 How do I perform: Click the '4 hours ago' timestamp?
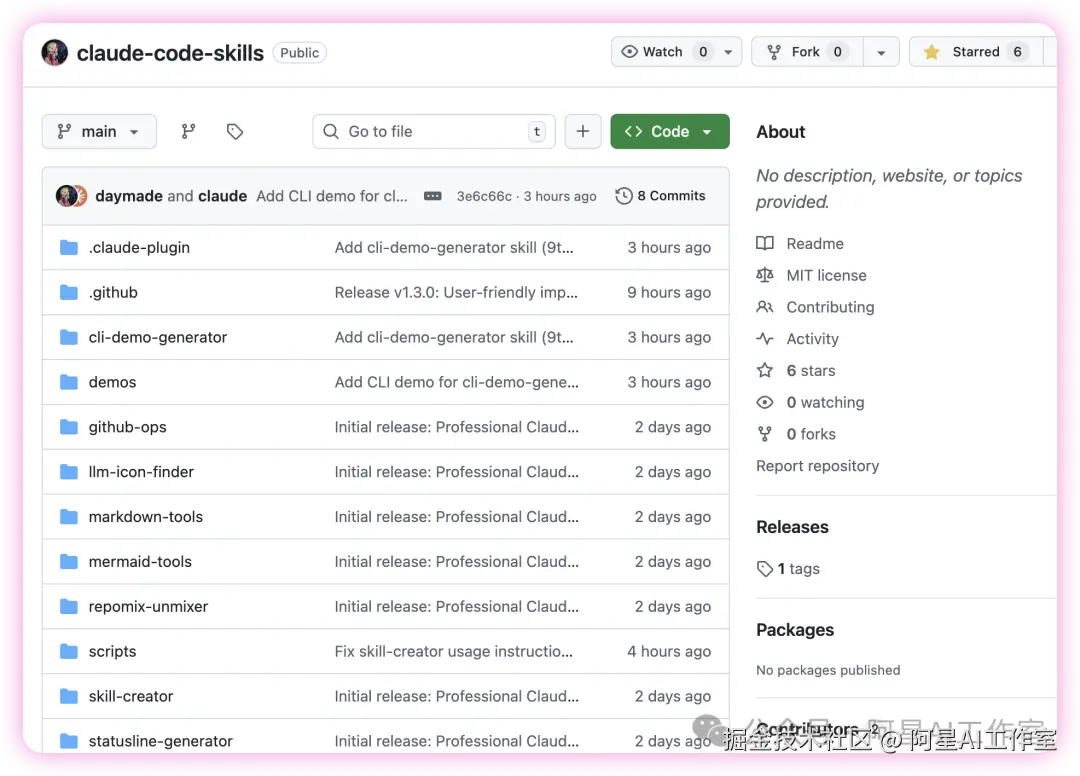click(669, 651)
